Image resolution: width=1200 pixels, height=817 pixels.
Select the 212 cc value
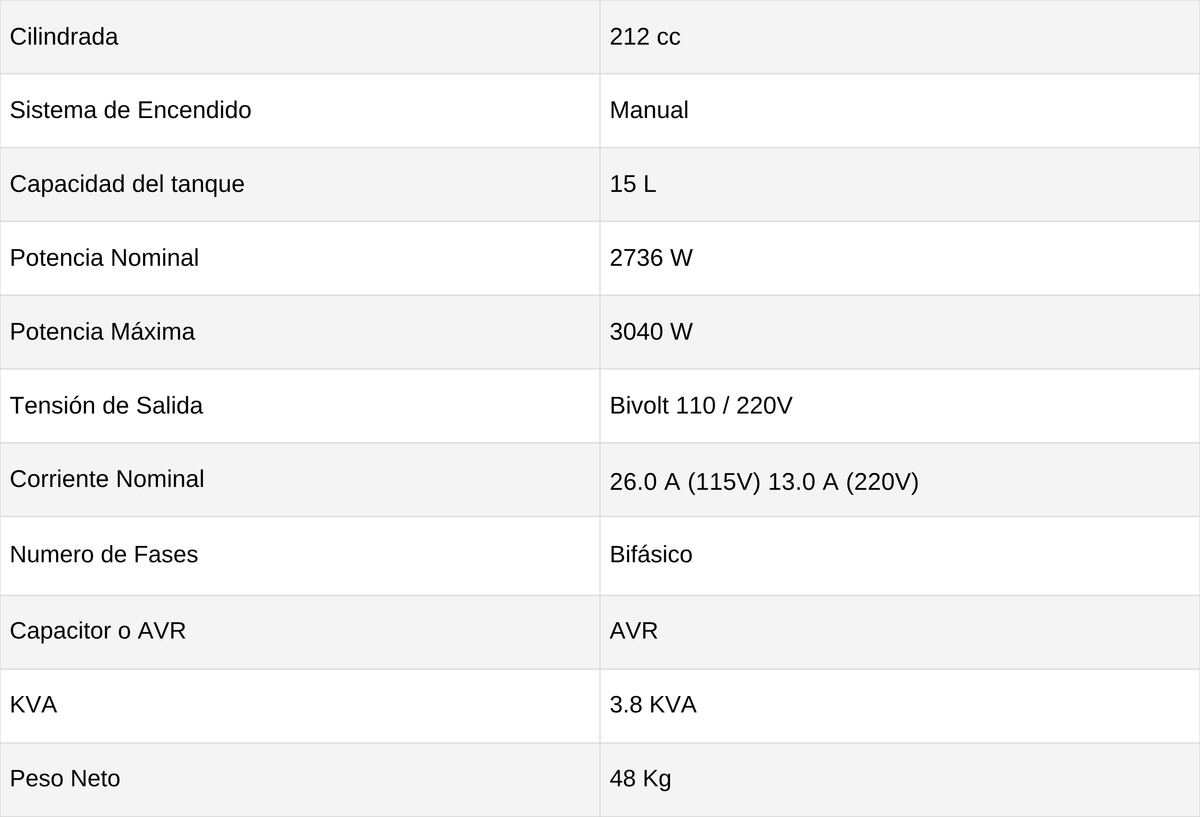645,37
